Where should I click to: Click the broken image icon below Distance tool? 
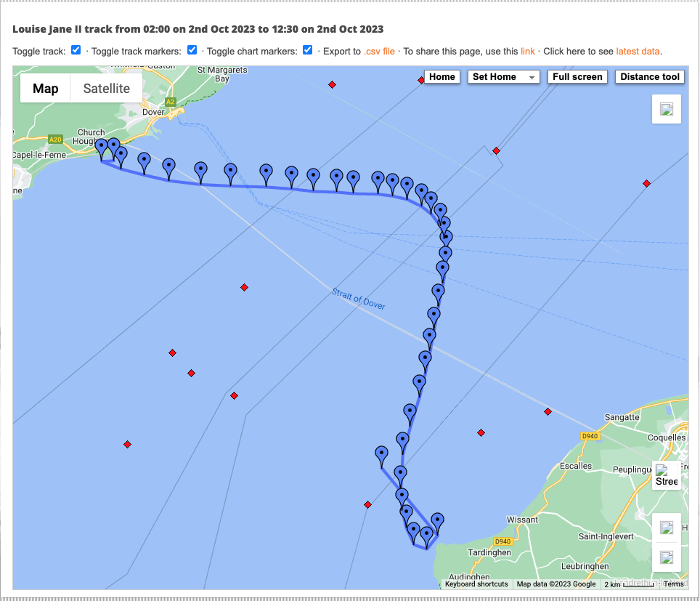pos(666,109)
